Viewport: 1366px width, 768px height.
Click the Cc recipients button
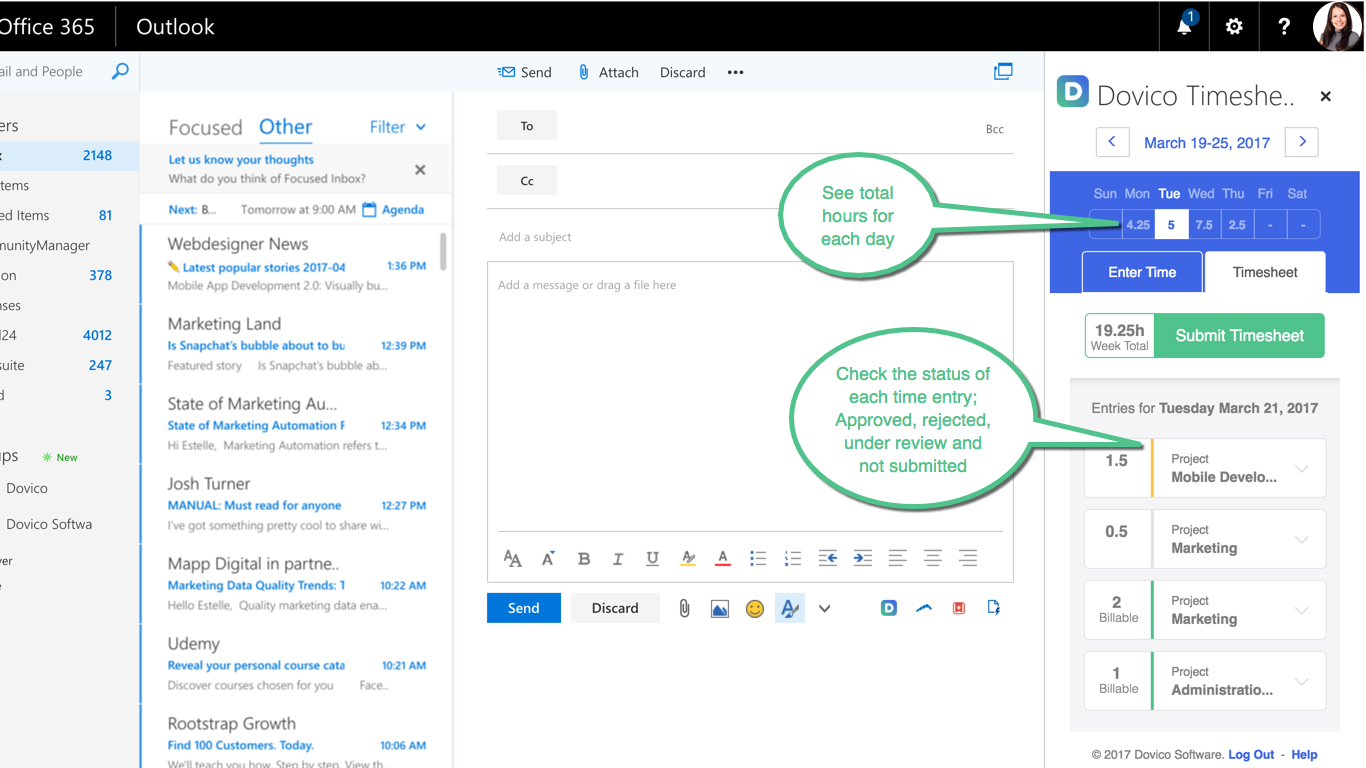click(x=527, y=181)
